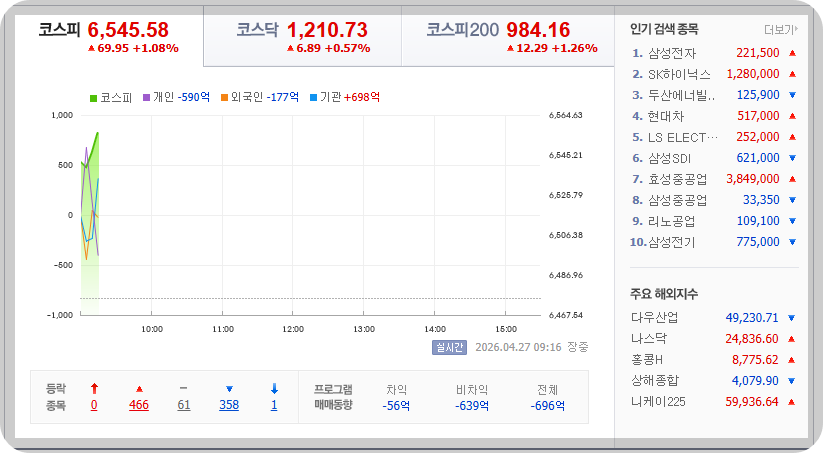Open 삼성전자 in popular search list
This screenshot has height=453, width=823.
point(672,53)
